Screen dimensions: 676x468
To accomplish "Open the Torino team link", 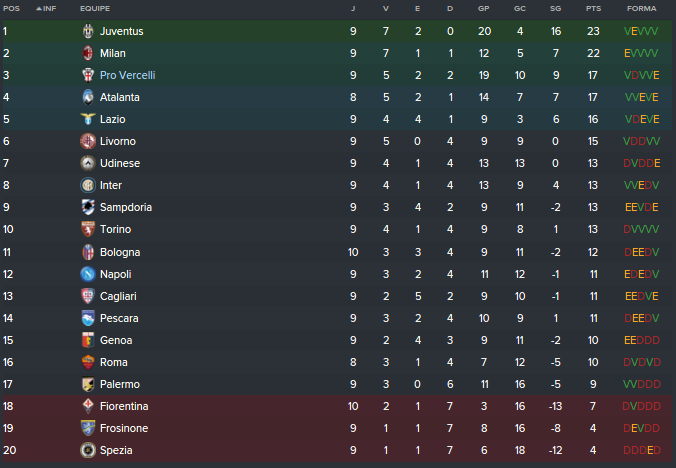I will click(116, 229).
